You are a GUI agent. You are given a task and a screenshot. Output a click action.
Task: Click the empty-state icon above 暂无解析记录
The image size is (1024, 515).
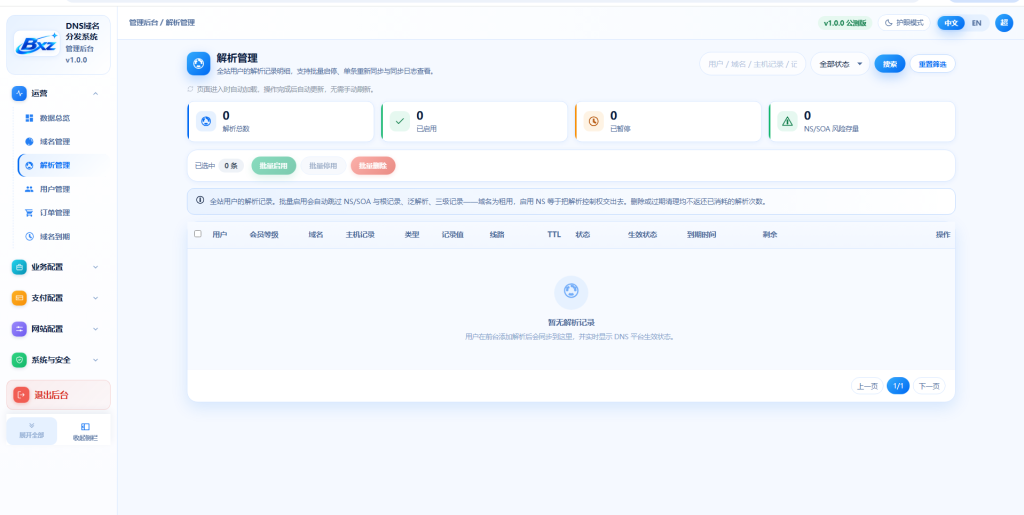571,292
